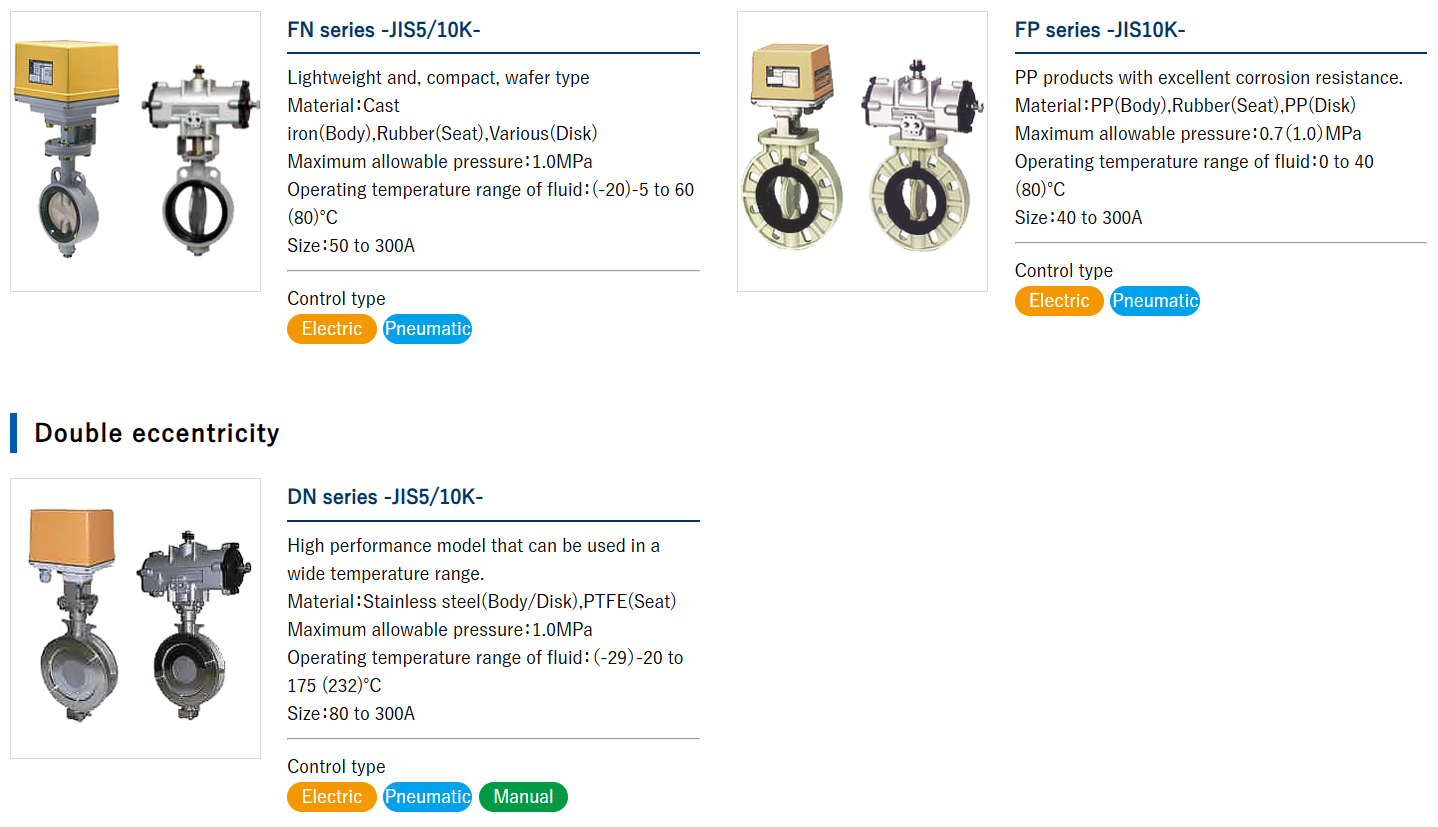This screenshot has width=1438, height=827.
Task: Open the FP series product image
Action: 862,151
